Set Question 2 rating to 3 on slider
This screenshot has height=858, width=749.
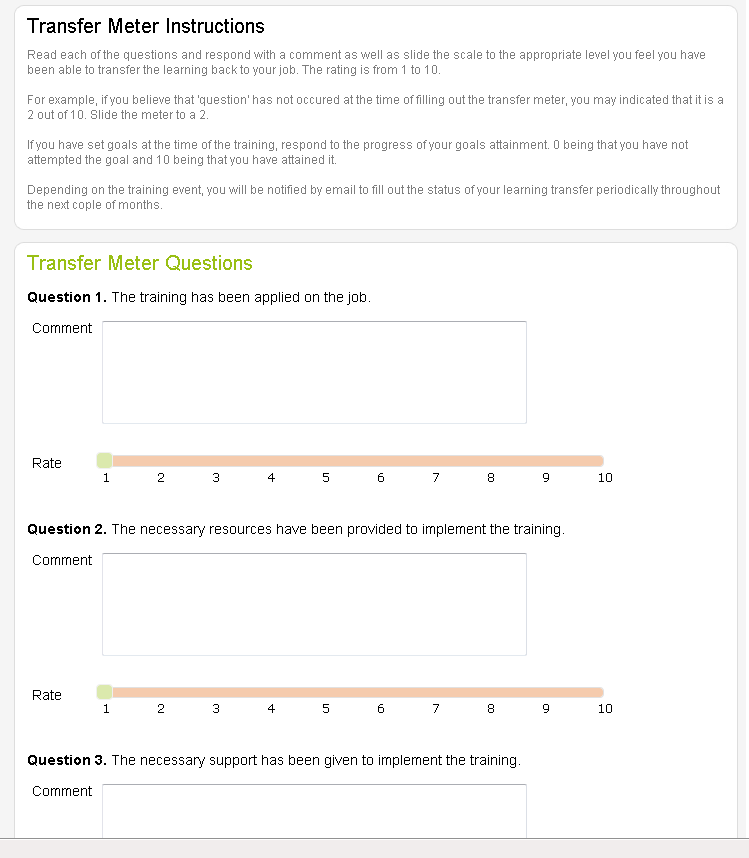(215, 692)
